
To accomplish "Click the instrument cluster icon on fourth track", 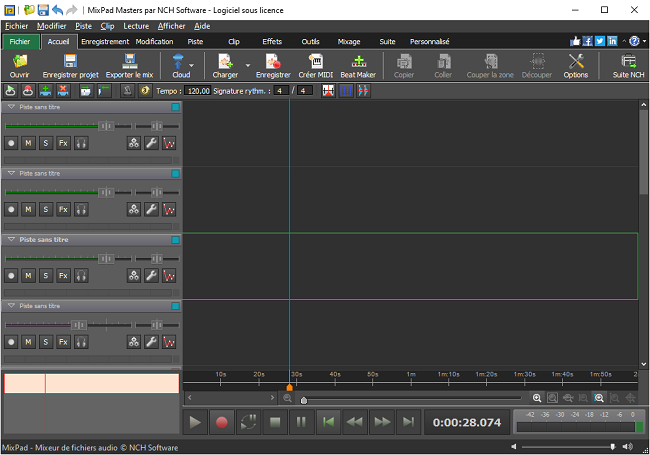I will point(133,342).
